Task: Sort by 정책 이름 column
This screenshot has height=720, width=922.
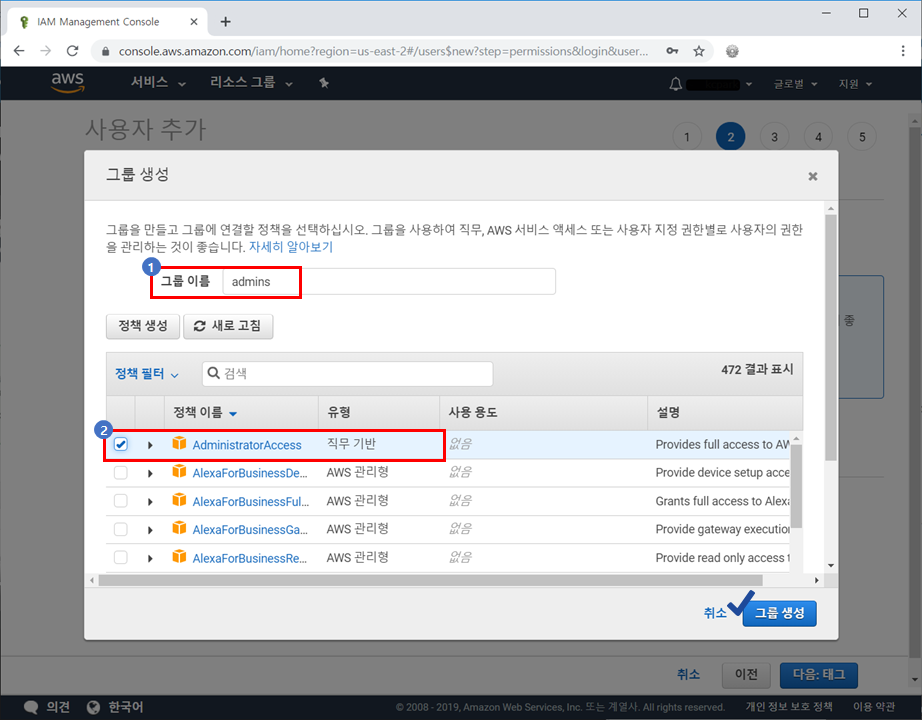Action: [x=205, y=412]
